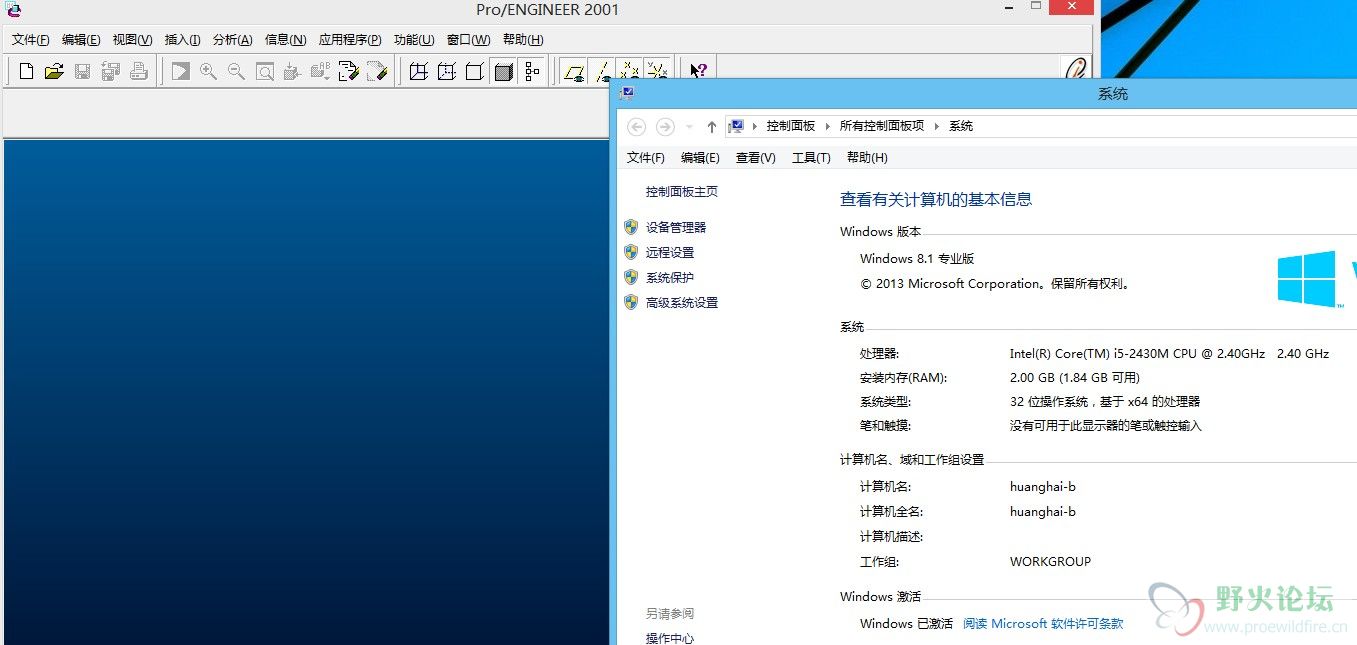Click the Save a Copy icon
This screenshot has width=1357, height=645.
click(111, 71)
